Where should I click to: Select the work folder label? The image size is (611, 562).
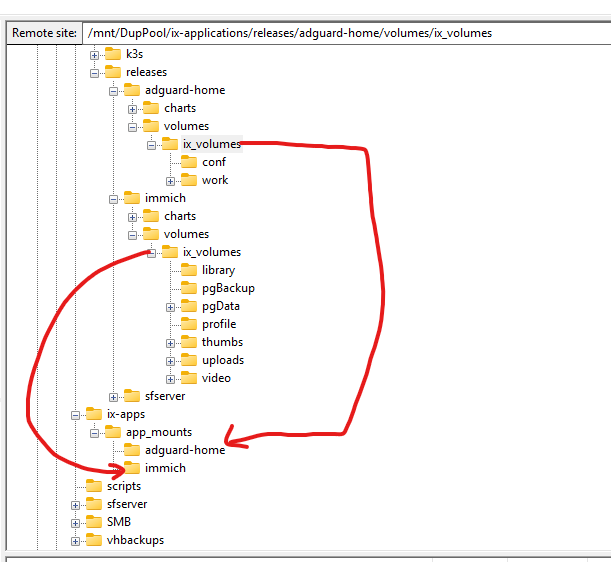point(215,180)
